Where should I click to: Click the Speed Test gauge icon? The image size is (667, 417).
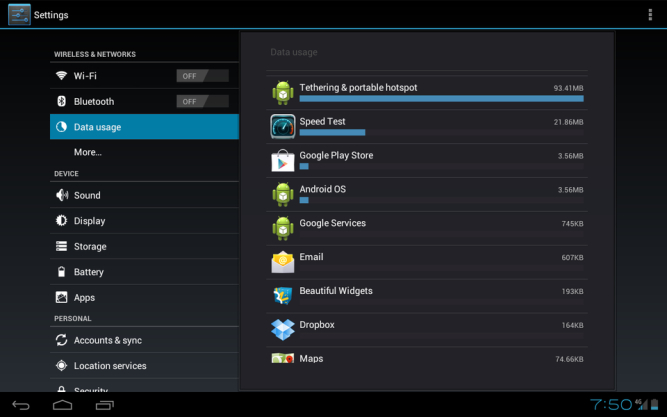click(x=283, y=126)
